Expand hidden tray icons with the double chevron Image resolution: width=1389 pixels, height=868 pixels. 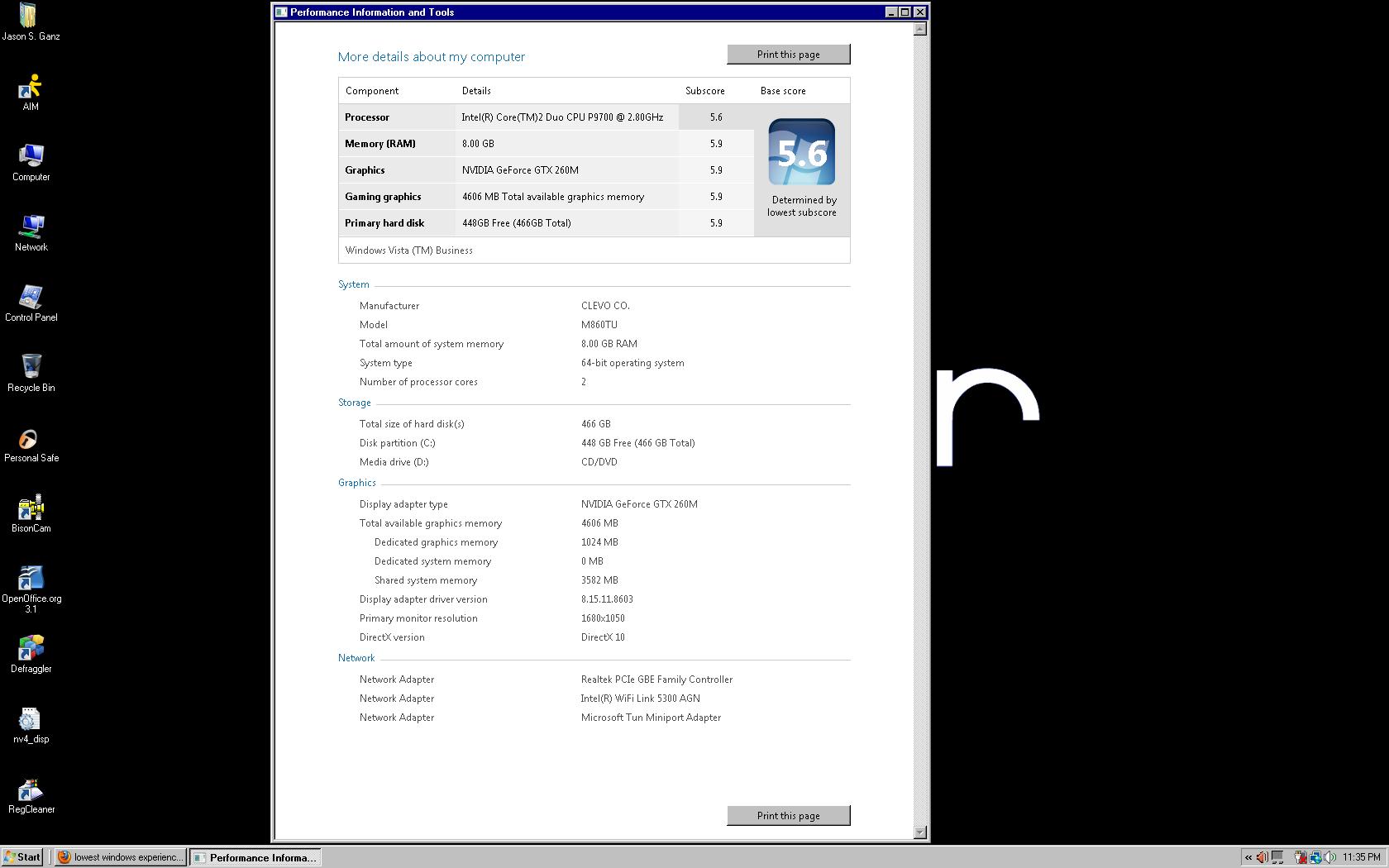pos(1248,857)
